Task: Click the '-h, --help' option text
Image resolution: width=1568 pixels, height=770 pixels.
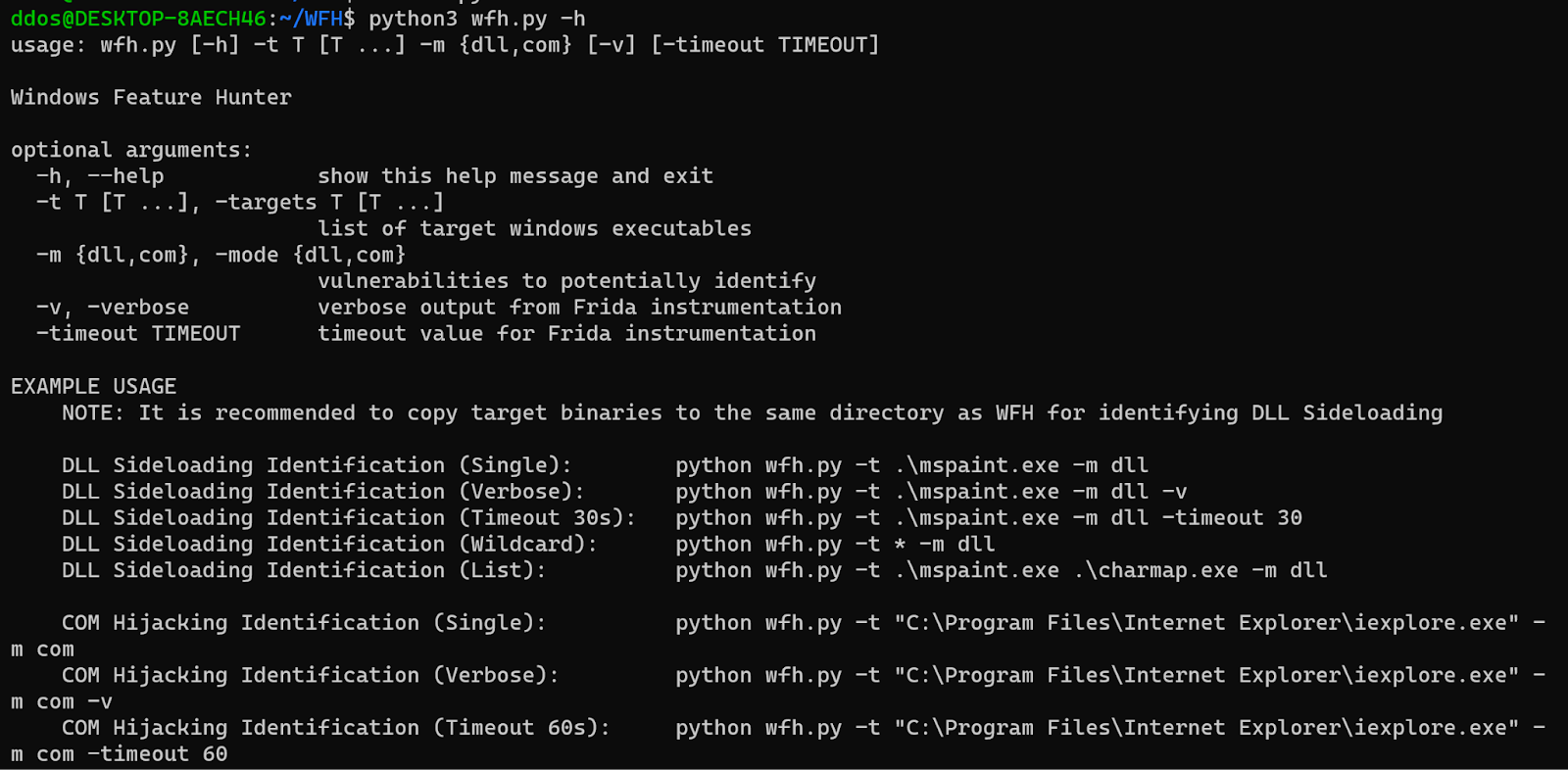Action: [x=100, y=176]
